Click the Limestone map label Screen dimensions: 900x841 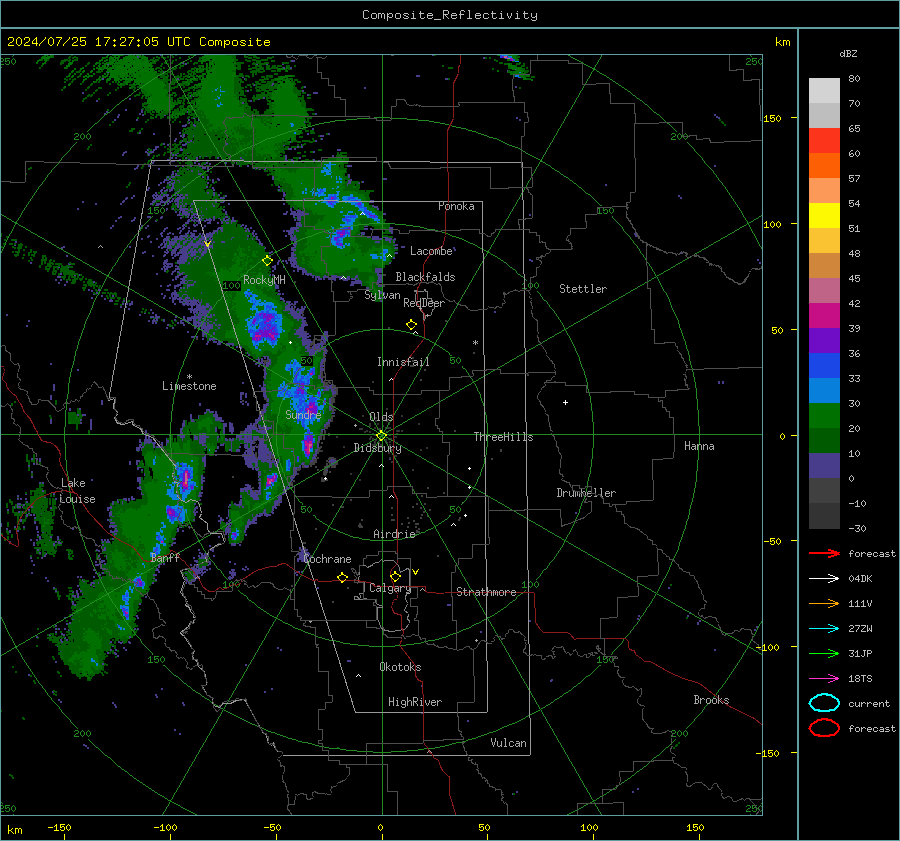[x=189, y=386]
